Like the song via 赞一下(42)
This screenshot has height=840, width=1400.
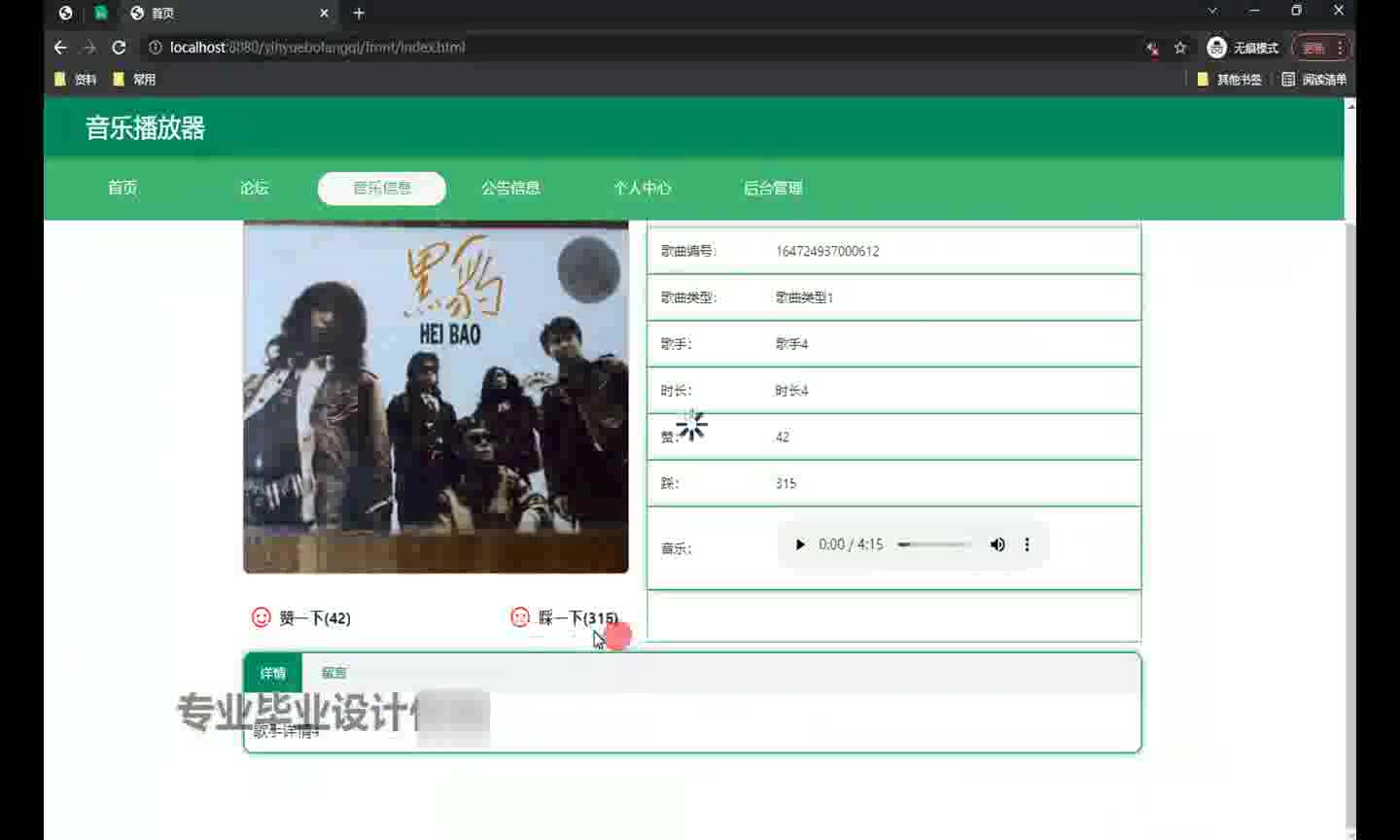315,618
